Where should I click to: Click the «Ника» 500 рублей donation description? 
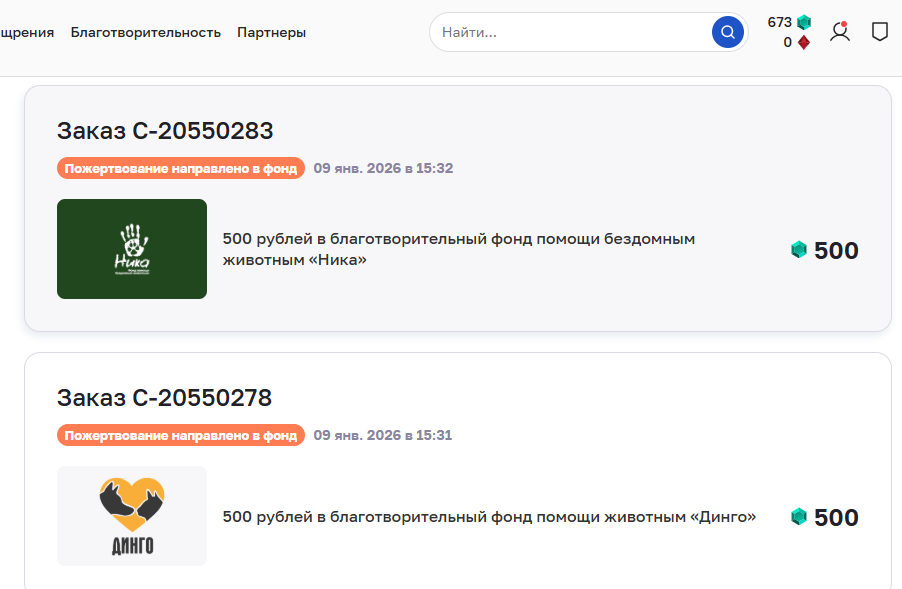pos(458,249)
